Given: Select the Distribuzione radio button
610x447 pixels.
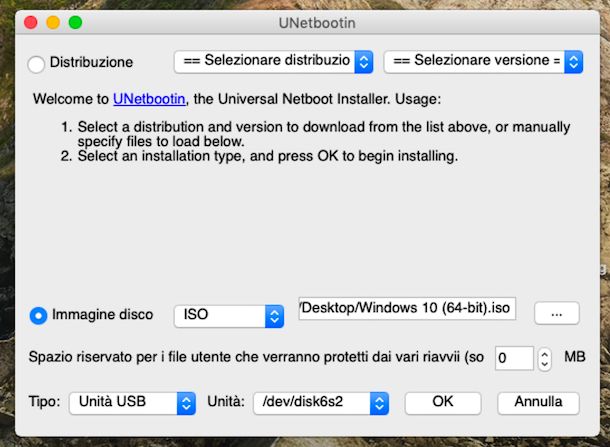Looking at the screenshot, I should point(36,64).
